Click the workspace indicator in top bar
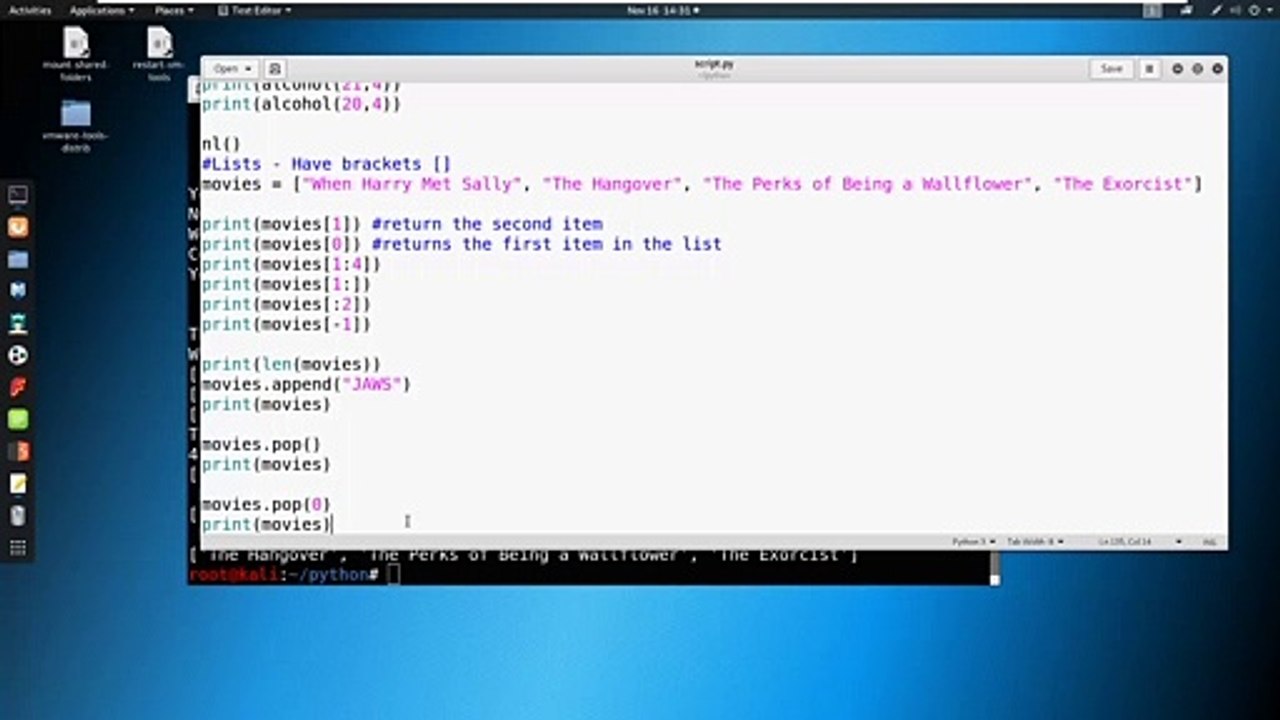Screen dimensions: 1280x720 click(1154, 10)
